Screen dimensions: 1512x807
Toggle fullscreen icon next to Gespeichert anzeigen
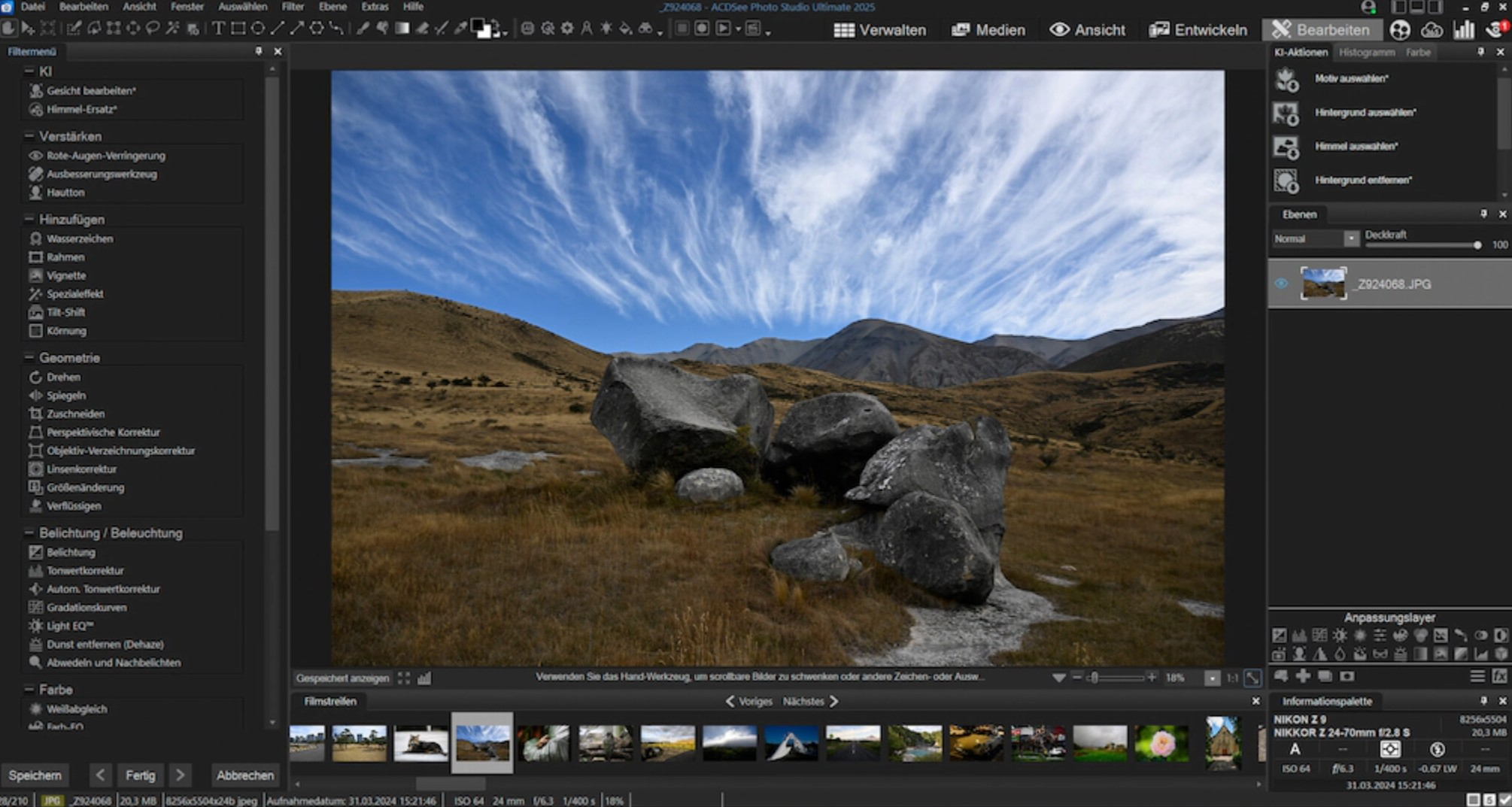click(404, 678)
